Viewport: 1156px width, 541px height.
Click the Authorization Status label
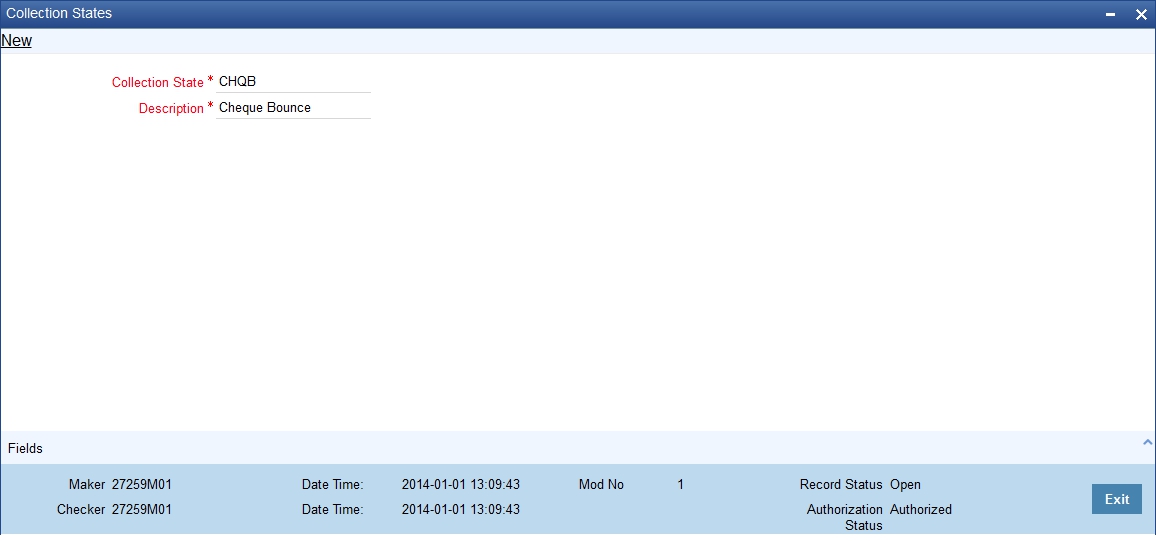pyautogui.click(x=845, y=517)
